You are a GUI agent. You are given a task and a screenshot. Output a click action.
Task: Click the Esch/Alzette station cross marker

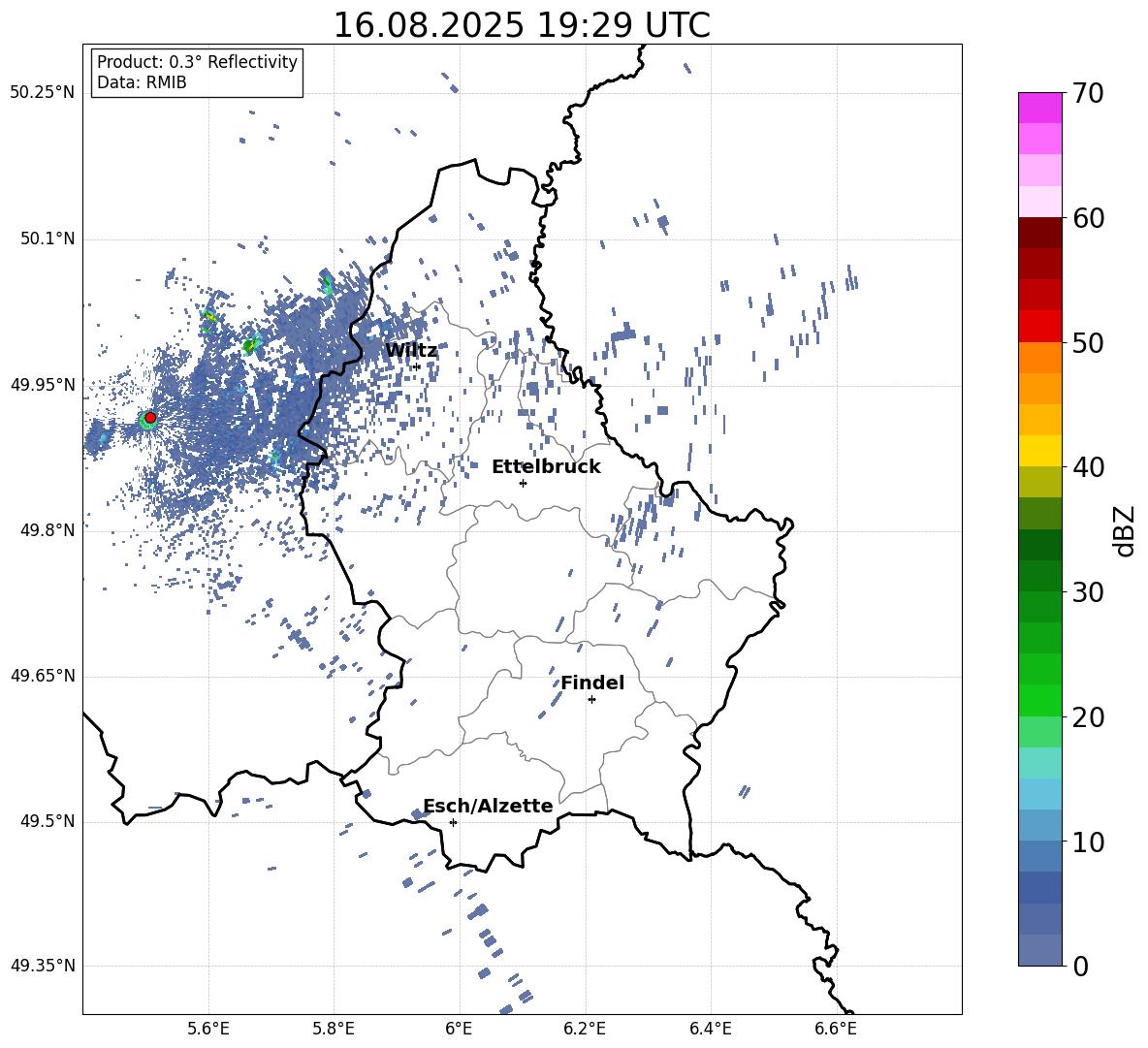pyautogui.click(x=453, y=822)
